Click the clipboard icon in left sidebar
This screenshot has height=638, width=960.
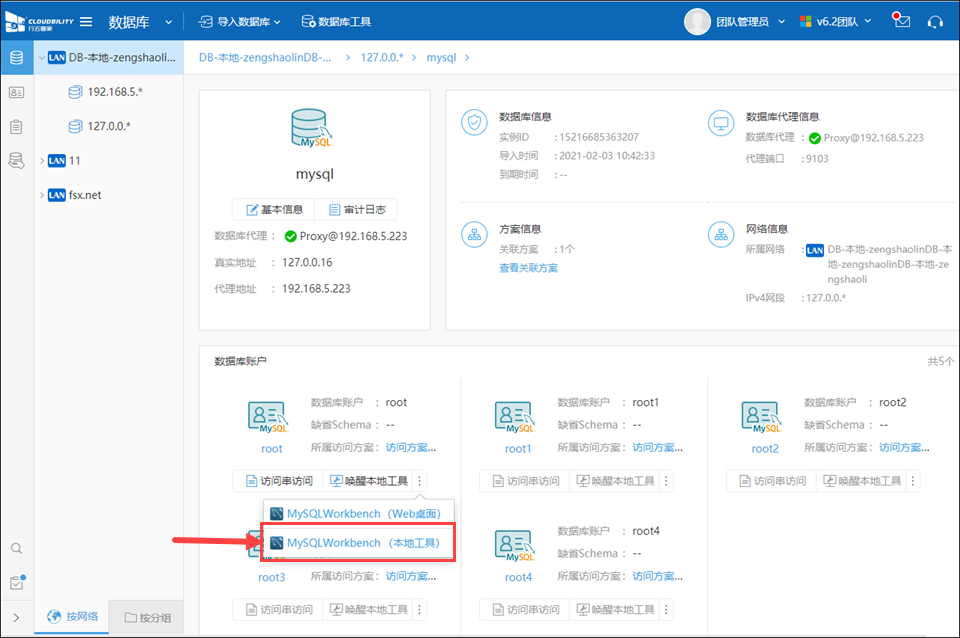pos(16,126)
